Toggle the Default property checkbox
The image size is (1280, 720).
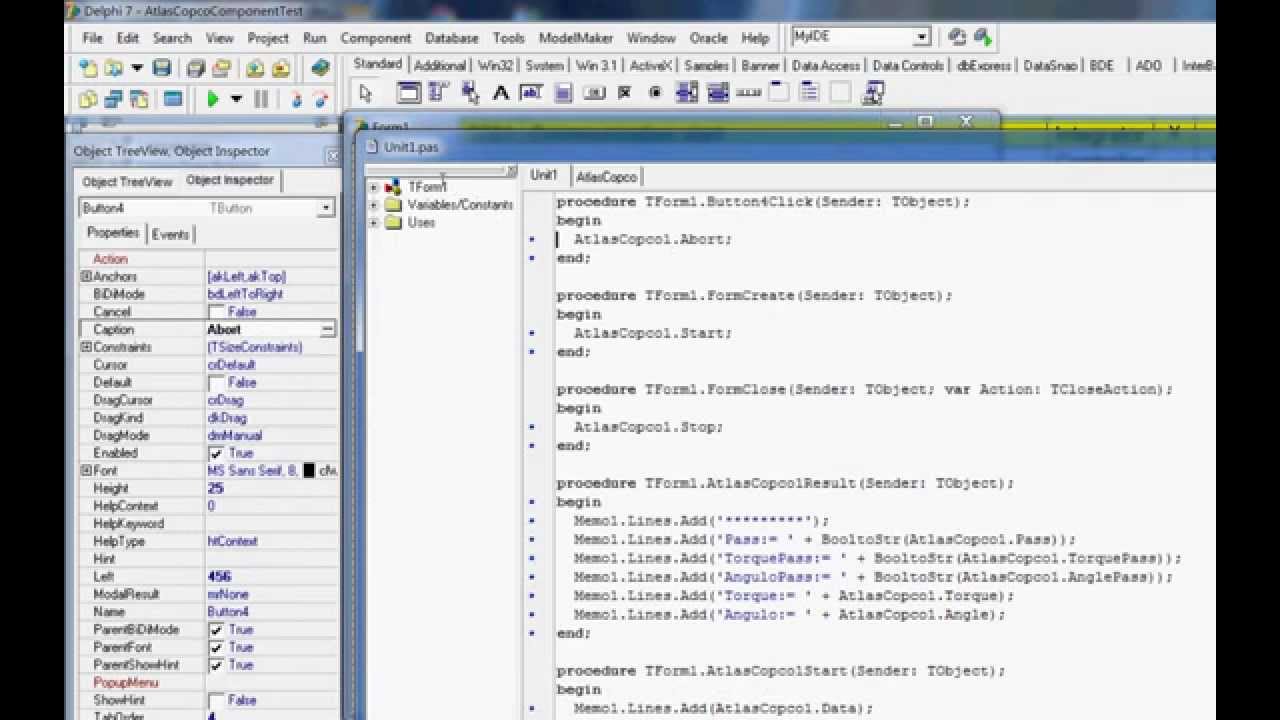tap(216, 383)
